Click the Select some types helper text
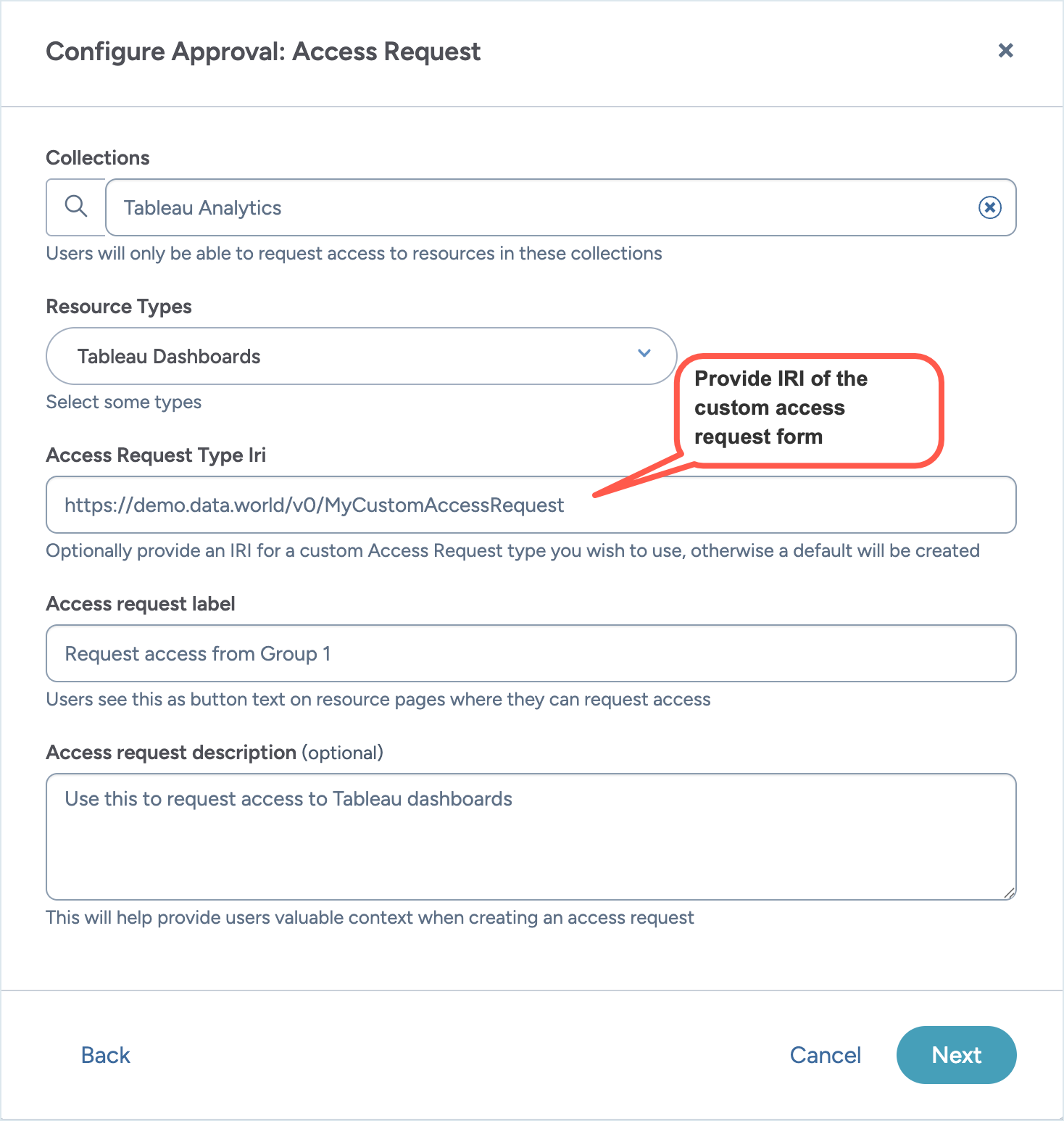 click(124, 402)
